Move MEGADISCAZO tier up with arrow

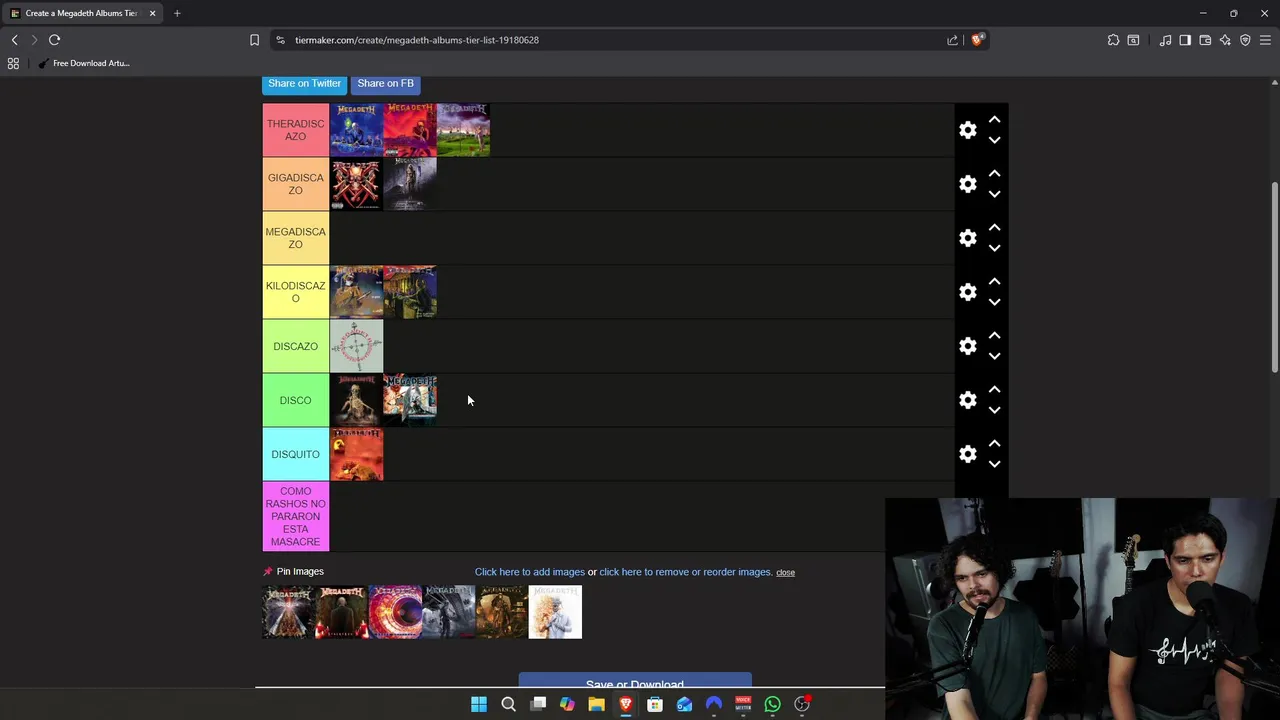[x=994, y=227]
